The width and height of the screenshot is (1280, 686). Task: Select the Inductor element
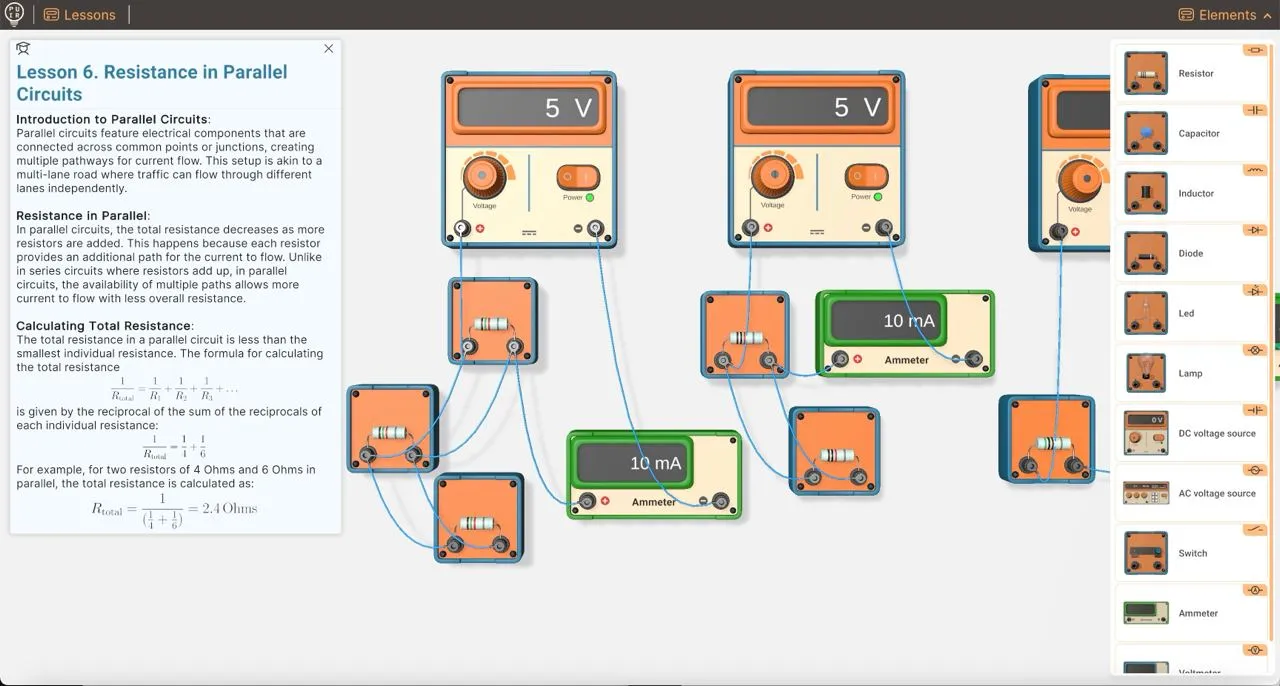[x=1192, y=192]
